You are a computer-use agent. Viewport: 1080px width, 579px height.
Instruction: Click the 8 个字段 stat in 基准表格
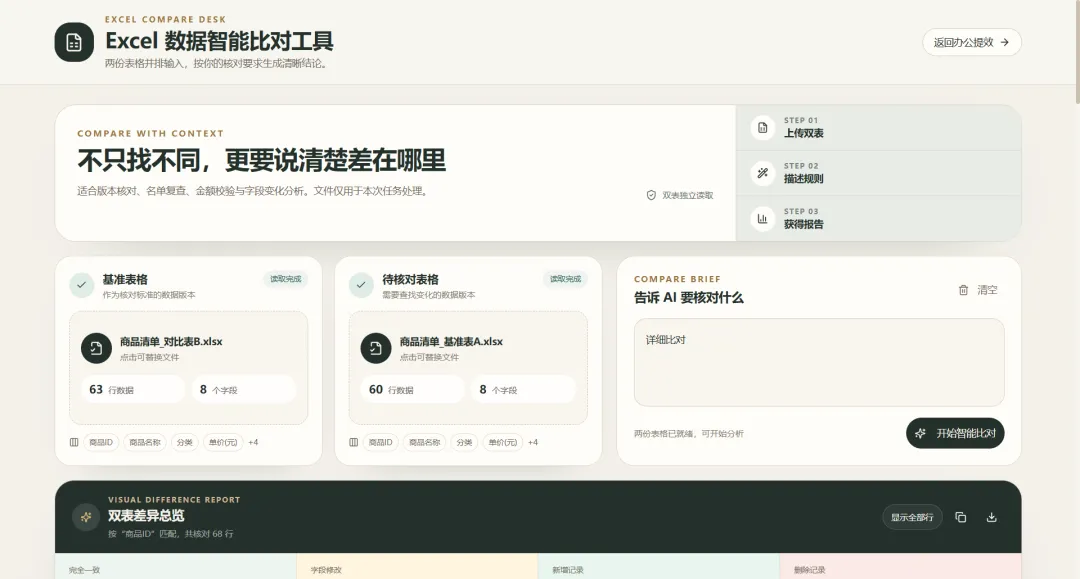[x=244, y=390]
